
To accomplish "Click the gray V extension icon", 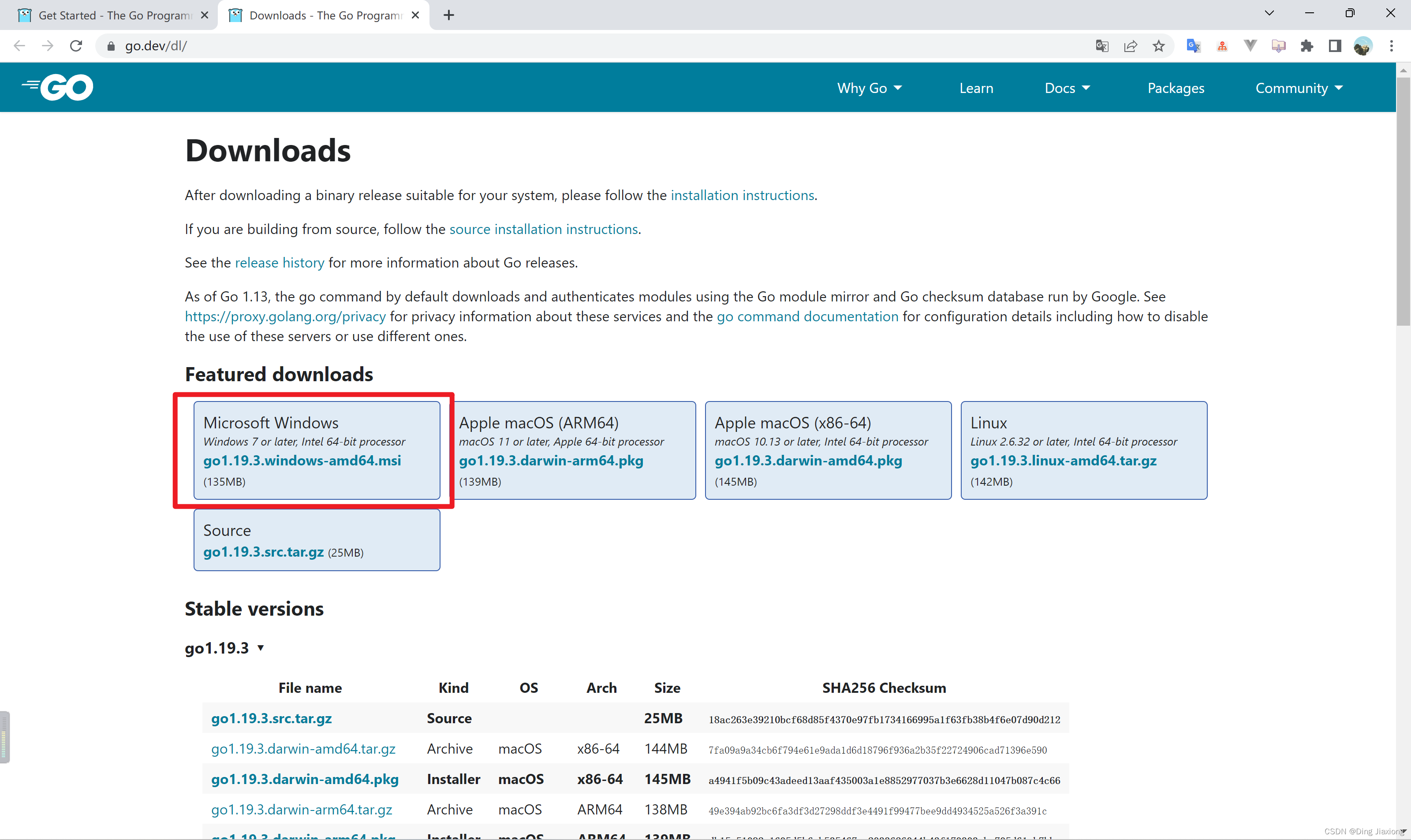I will [1250, 46].
